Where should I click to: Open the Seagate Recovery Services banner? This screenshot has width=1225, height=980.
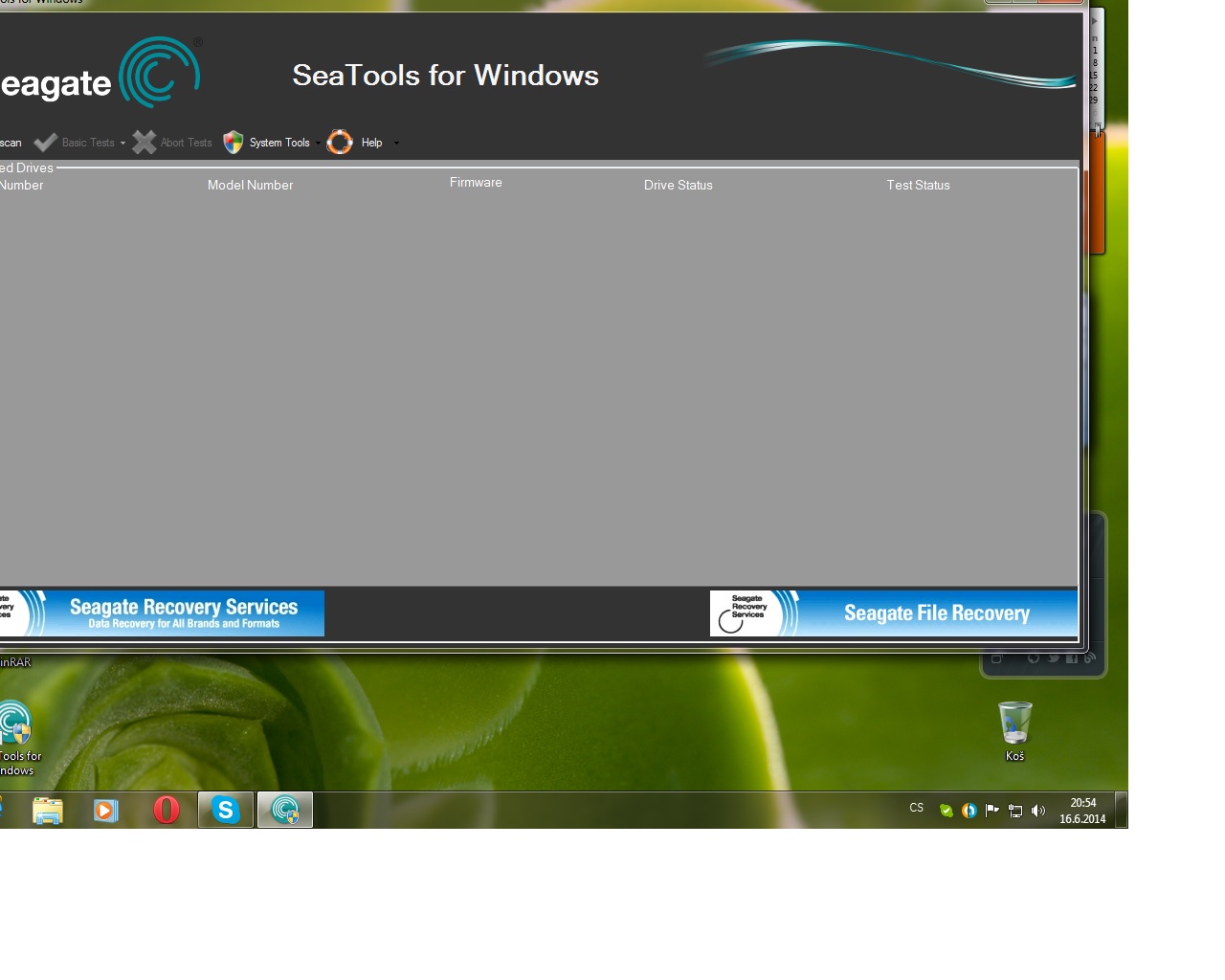tap(162, 613)
